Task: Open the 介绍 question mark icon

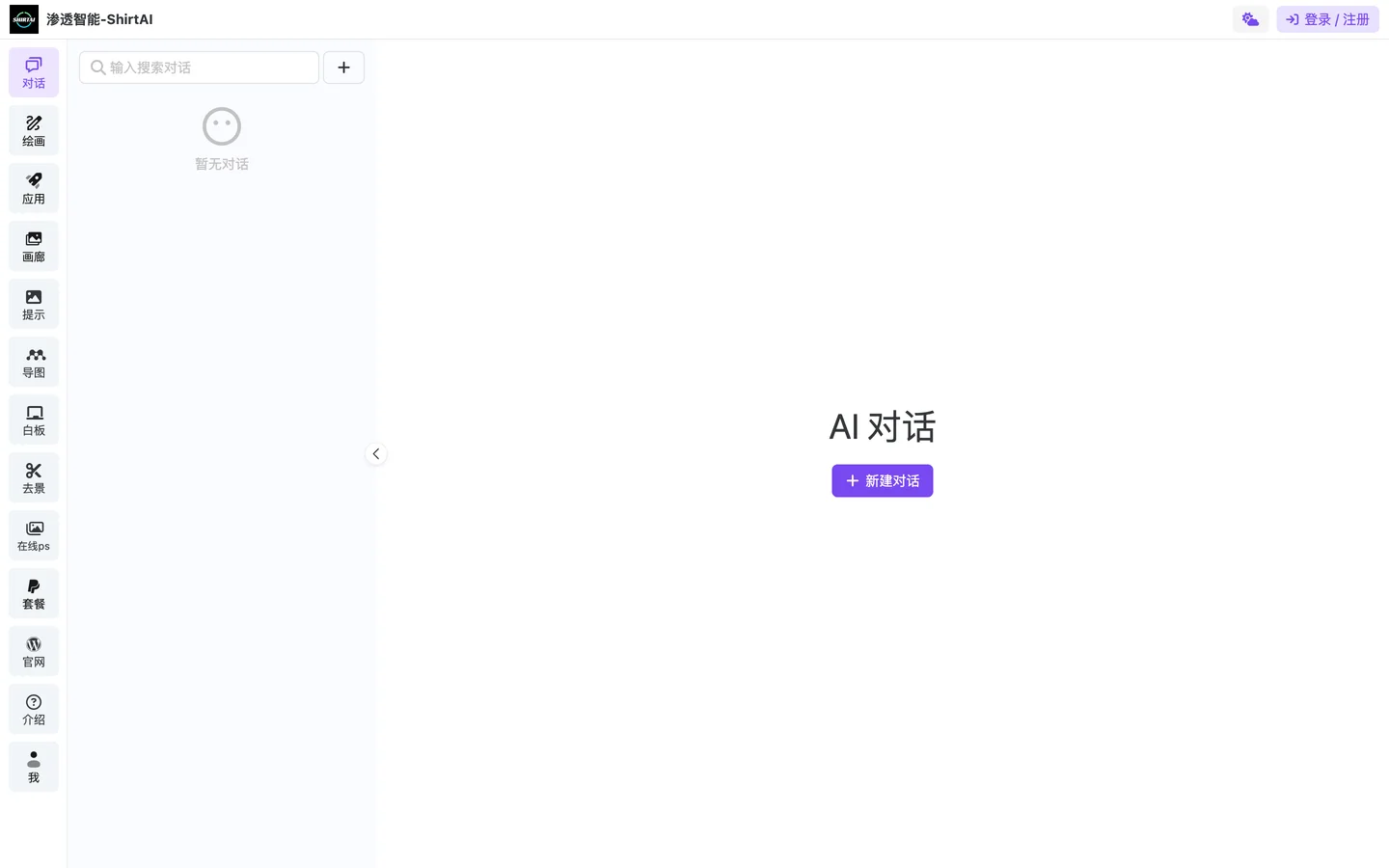Action: pyautogui.click(x=34, y=709)
